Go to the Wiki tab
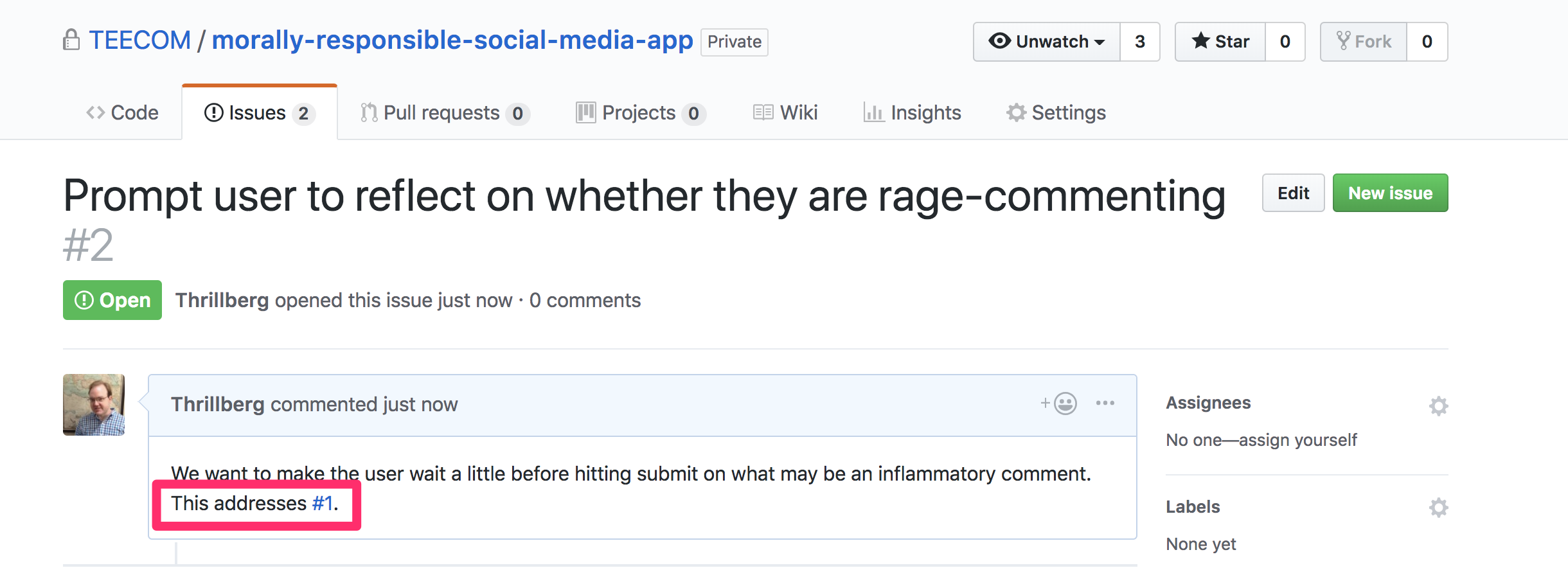Screen dimensions: 1568x577 [x=785, y=112]
